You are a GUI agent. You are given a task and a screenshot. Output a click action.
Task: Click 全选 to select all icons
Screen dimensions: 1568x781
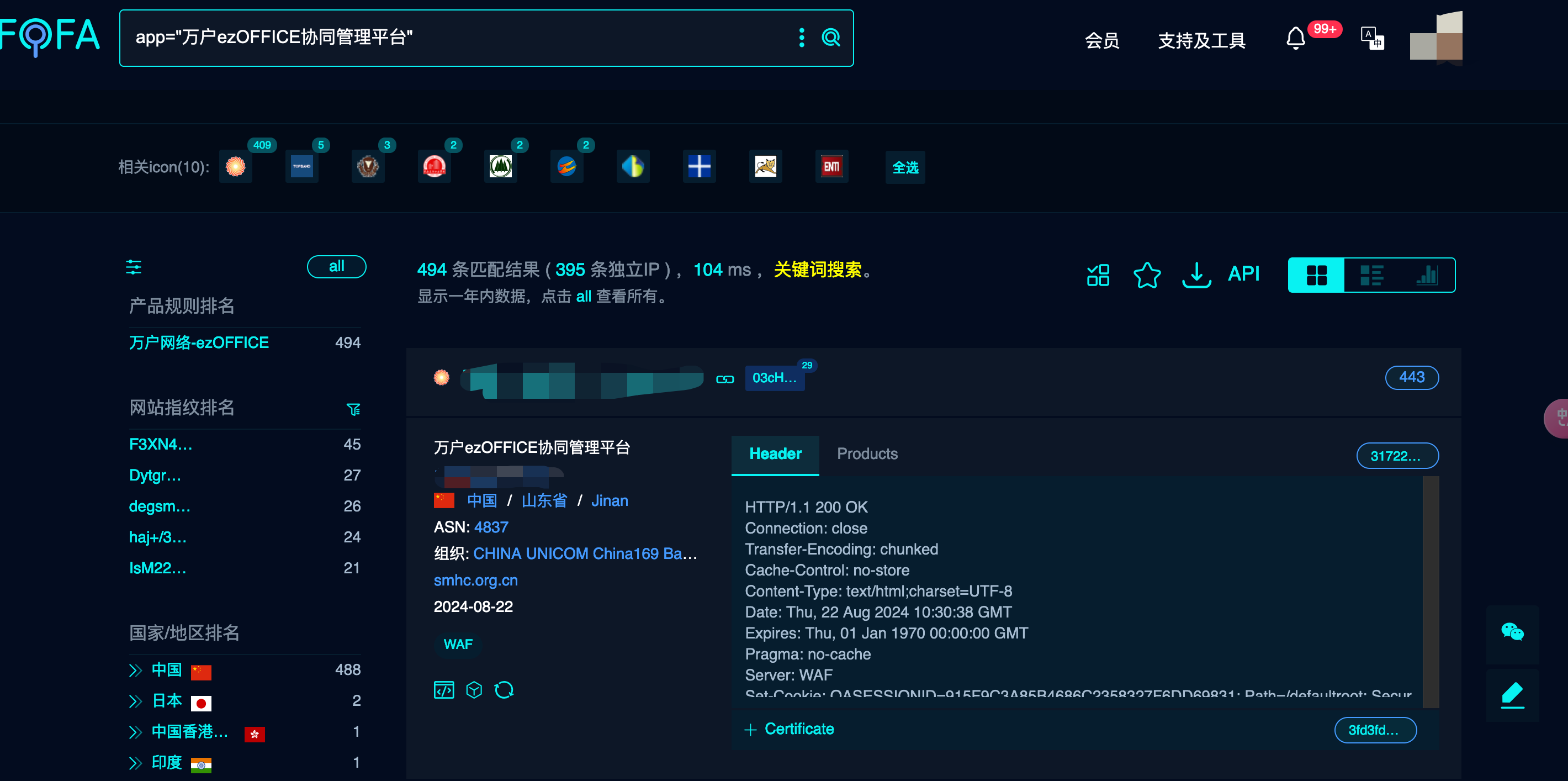pyautogui.click(x=905, y=167)
